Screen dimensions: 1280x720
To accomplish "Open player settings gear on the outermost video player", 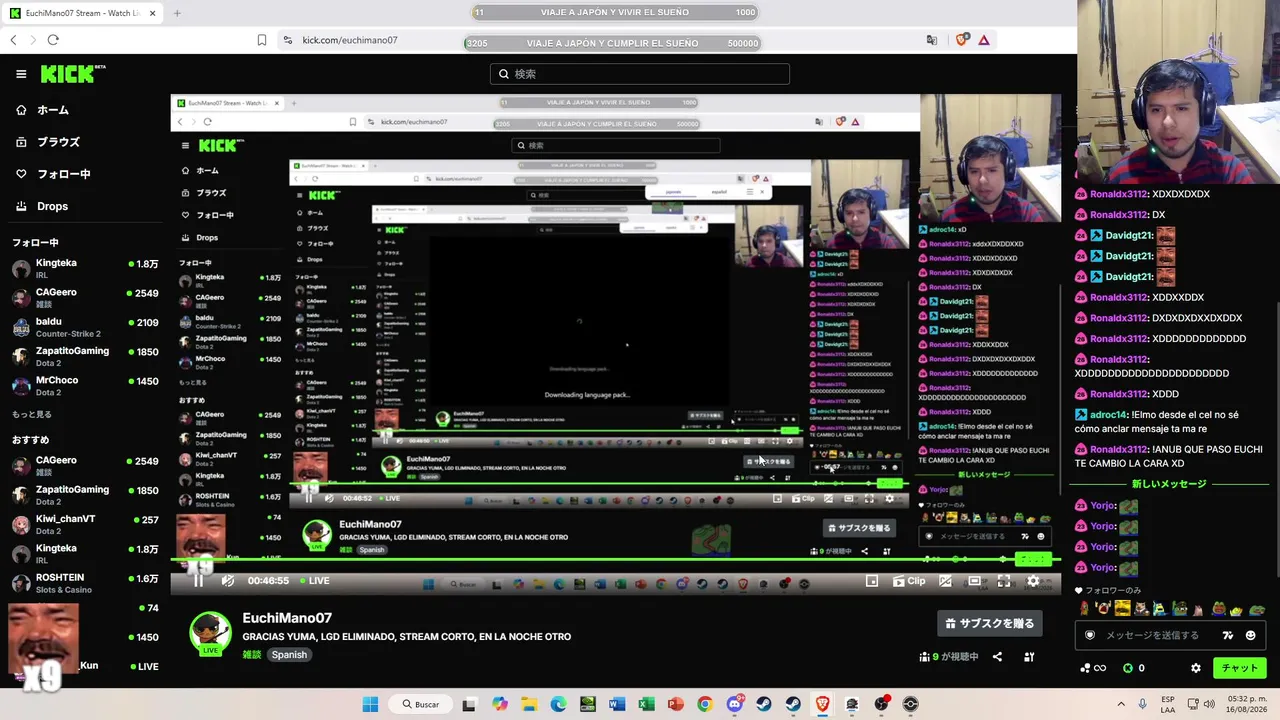I will pos(1033,581).
